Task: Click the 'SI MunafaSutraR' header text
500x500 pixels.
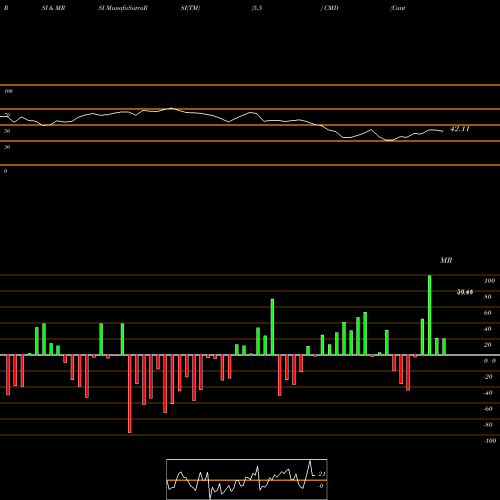Action: (x=123, y=8)
